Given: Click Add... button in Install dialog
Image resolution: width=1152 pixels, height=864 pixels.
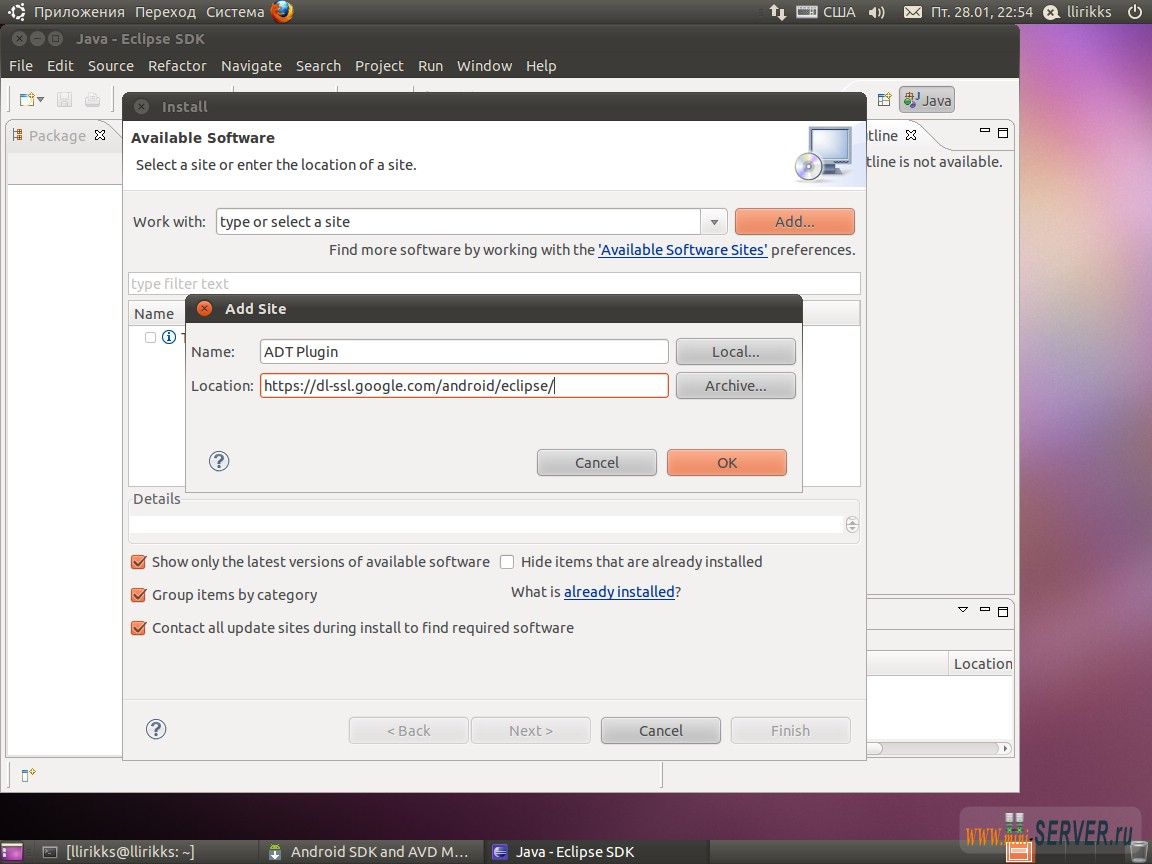Looking at the screenshot, I should coord(794,222).
